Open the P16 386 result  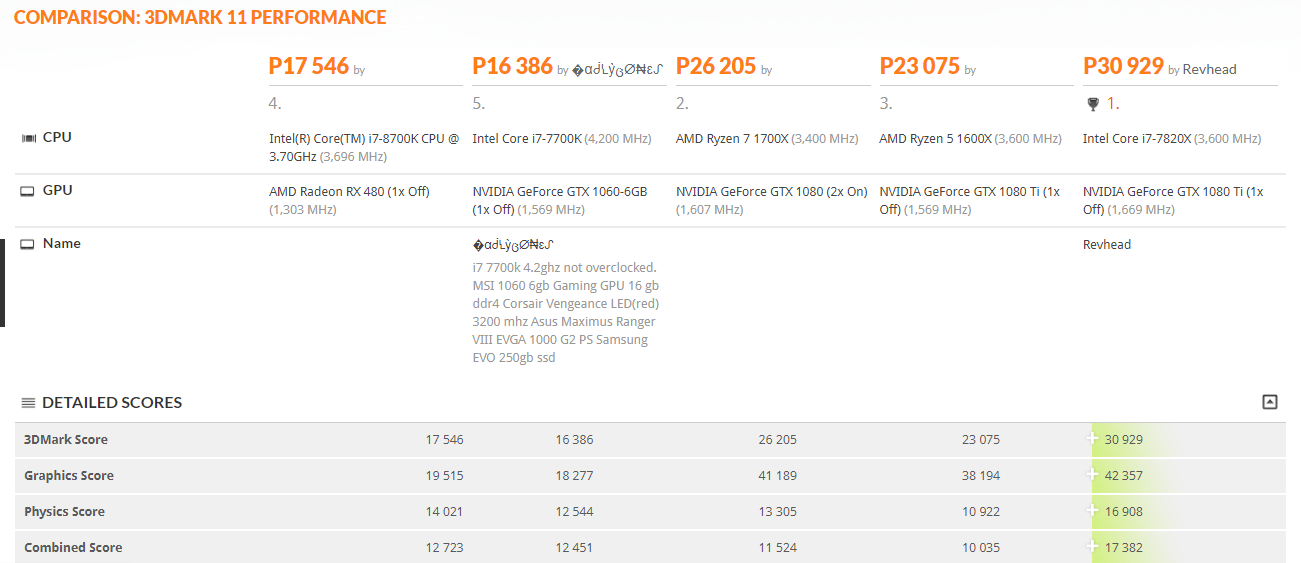tap(512, 67)
